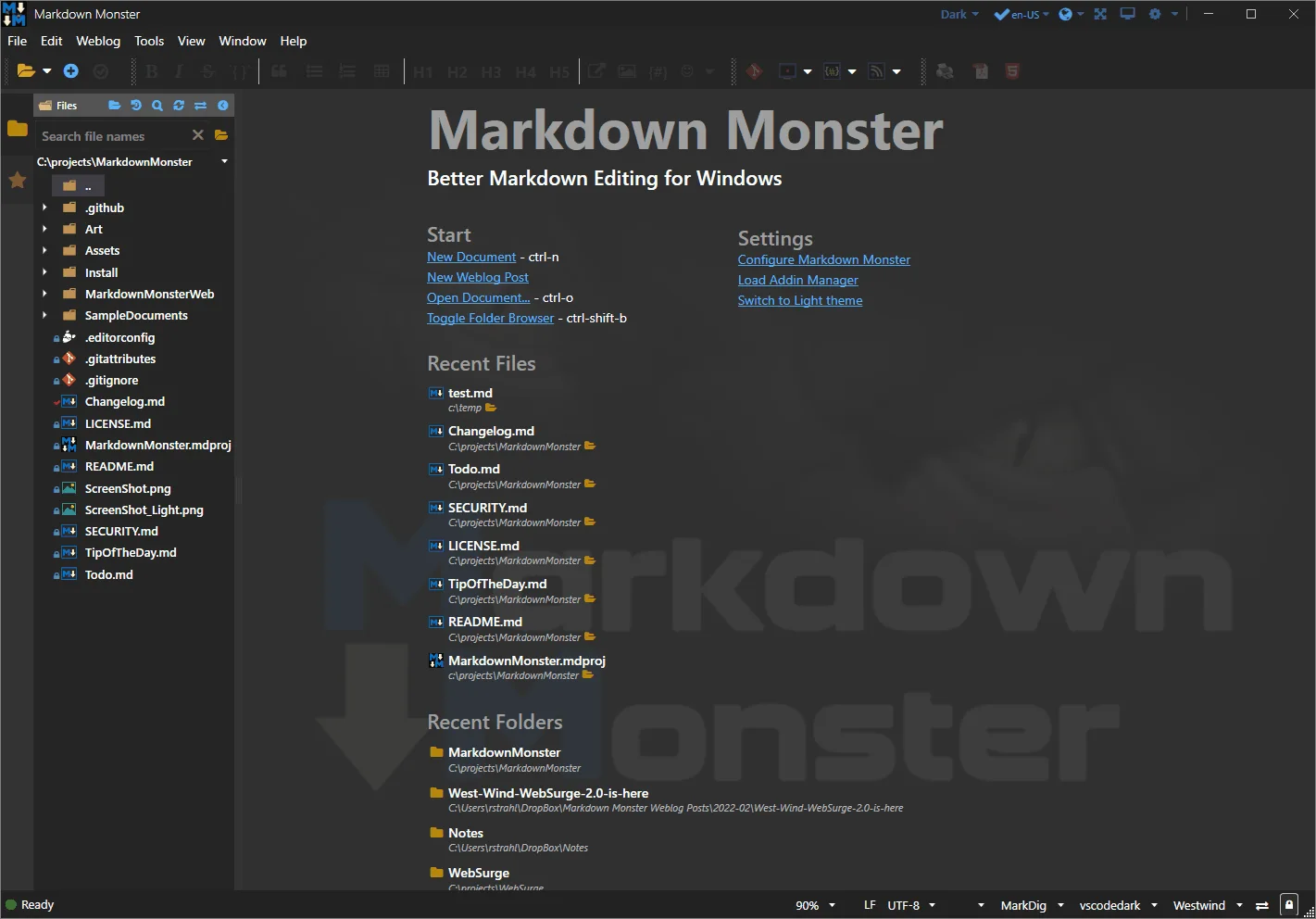Open the folder path dropdown arrow
This screenshot has height=919, width=1316.
(224, 161)
